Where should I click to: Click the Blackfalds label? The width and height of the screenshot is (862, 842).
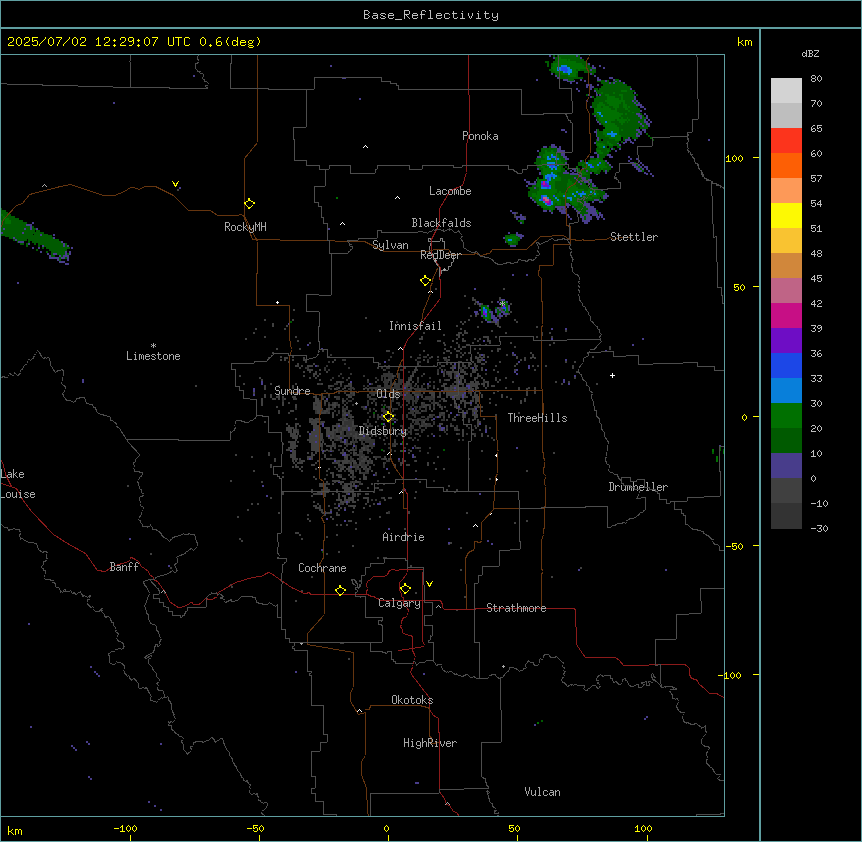(x=441, y=223)
